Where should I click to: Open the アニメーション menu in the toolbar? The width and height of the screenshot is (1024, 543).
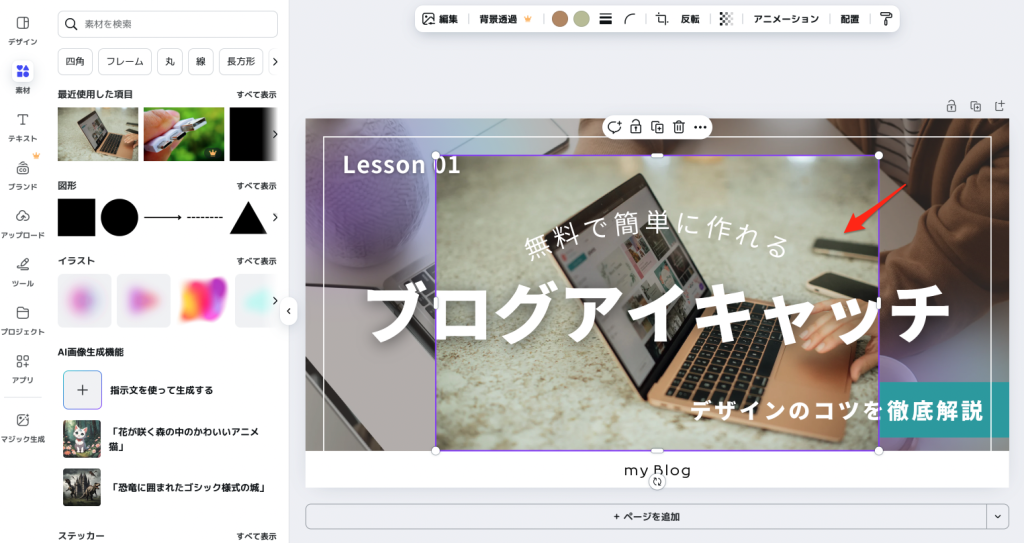[x=786, y=19]
